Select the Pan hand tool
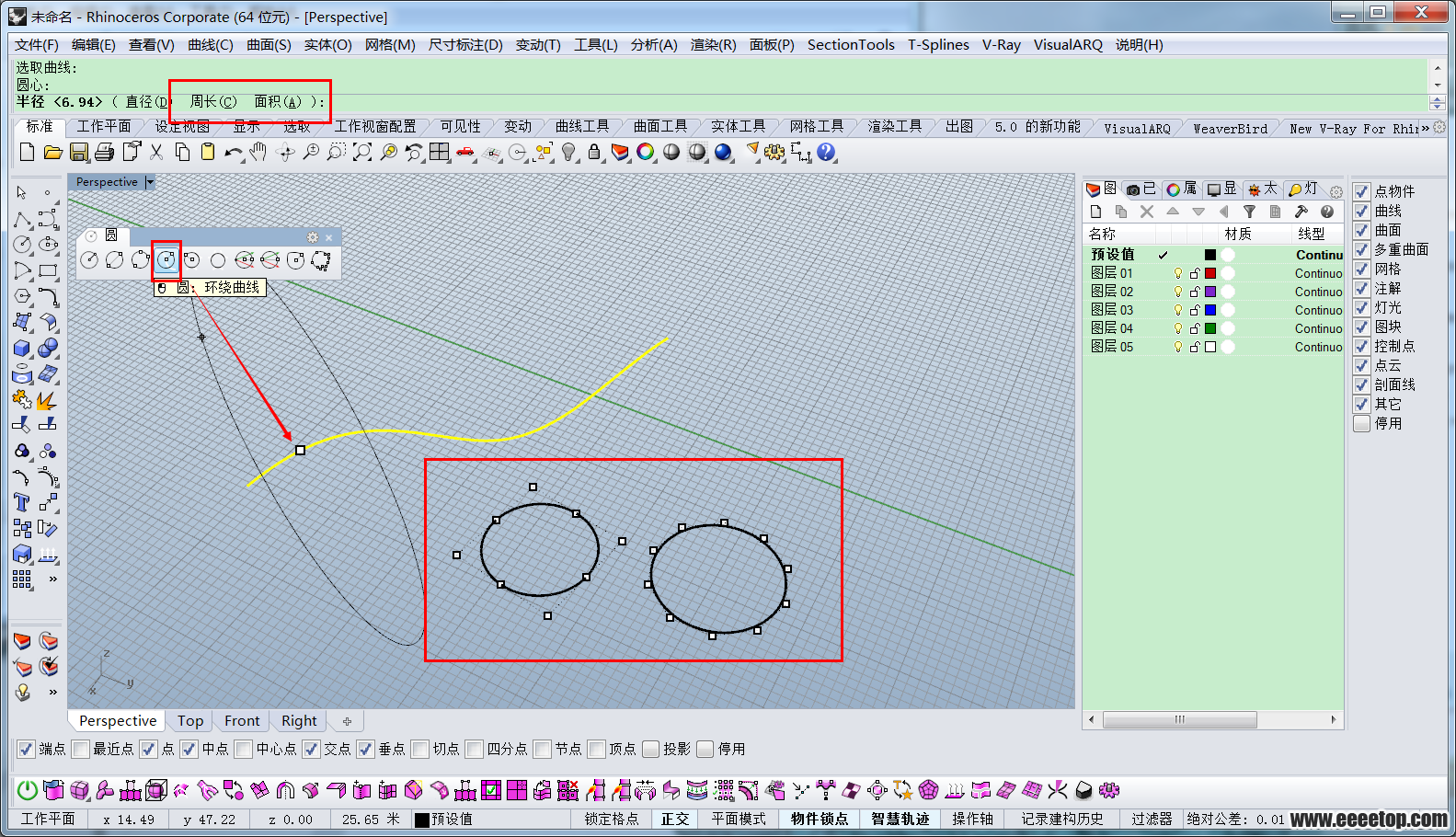This screenshot has width=1456, height=837. 258,152
